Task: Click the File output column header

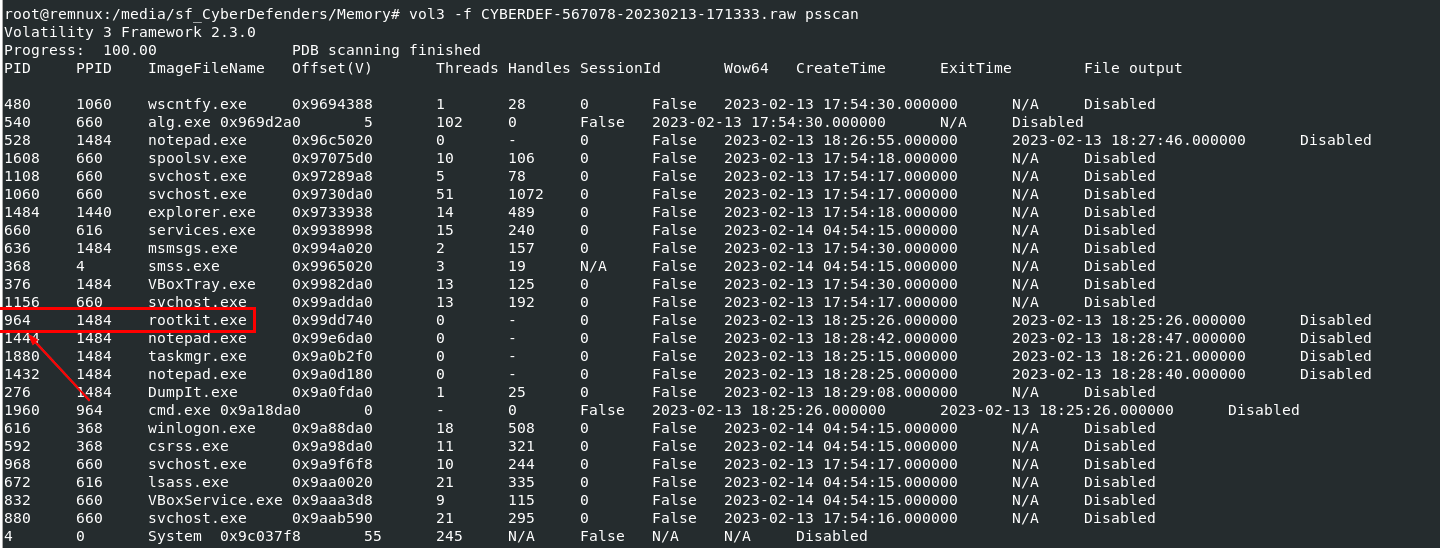Action: tap(1133, 69)
